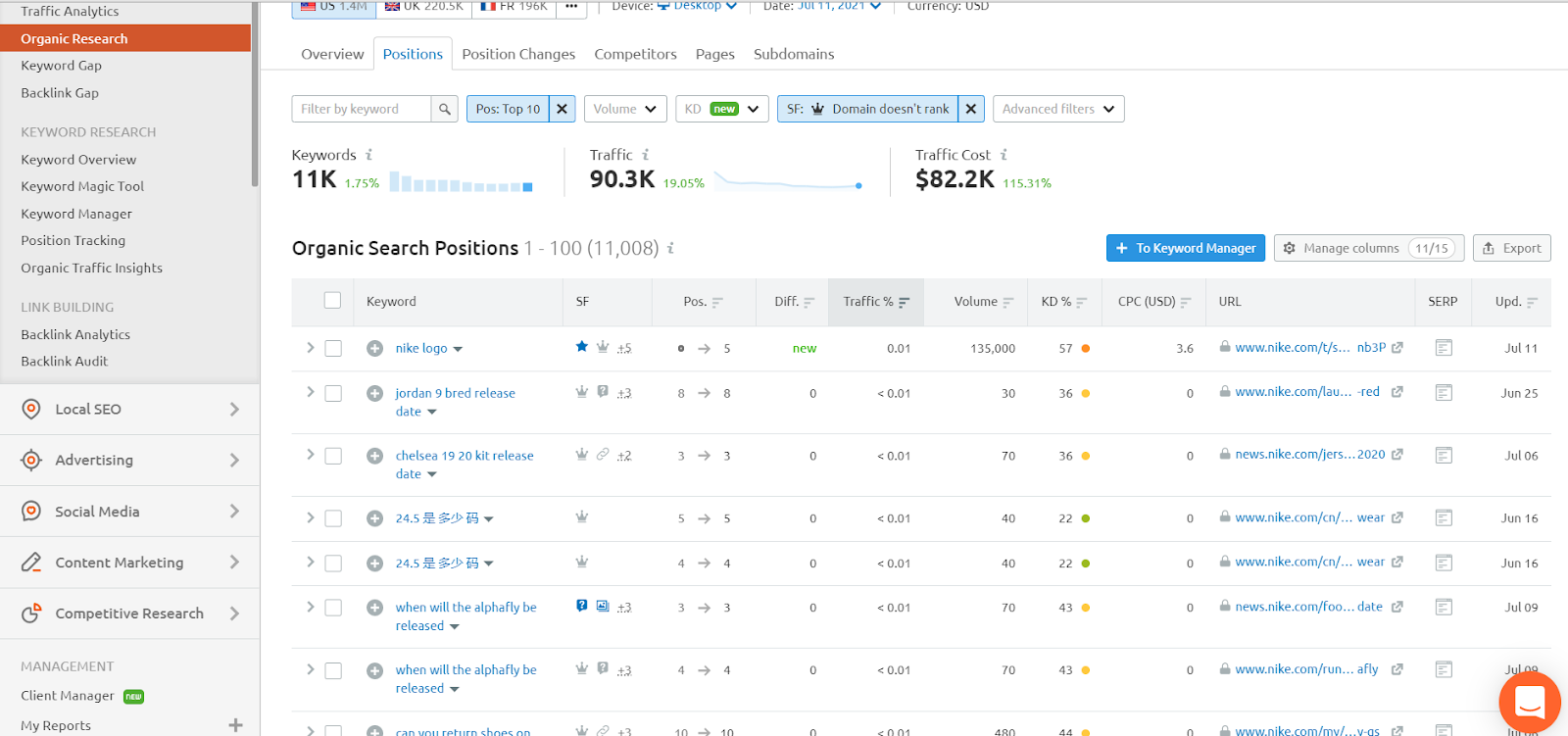This screenshot has width=1568, height=736.
Task: Remove the Pos: Top 10 filter
Action: point(563,109)
